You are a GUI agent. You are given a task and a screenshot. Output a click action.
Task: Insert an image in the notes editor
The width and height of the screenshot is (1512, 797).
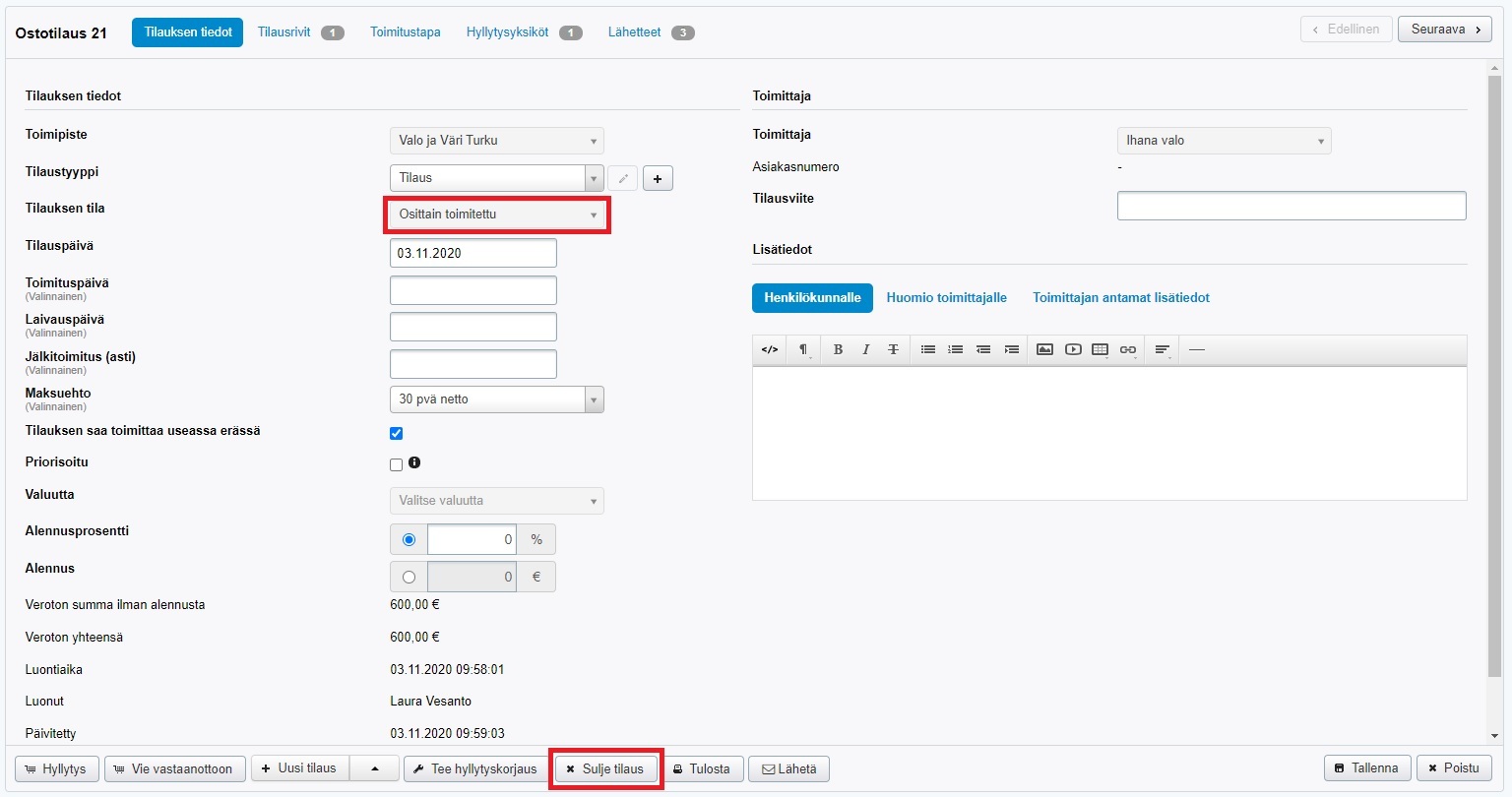(1044, 349)
